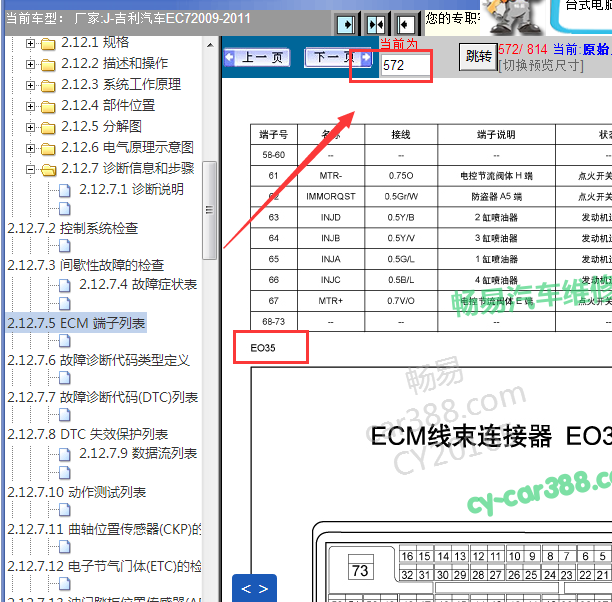This screenshot has width=612, height=602.
Task: Select 2.12.2 描述和操作 tree label
Action: 114,63
